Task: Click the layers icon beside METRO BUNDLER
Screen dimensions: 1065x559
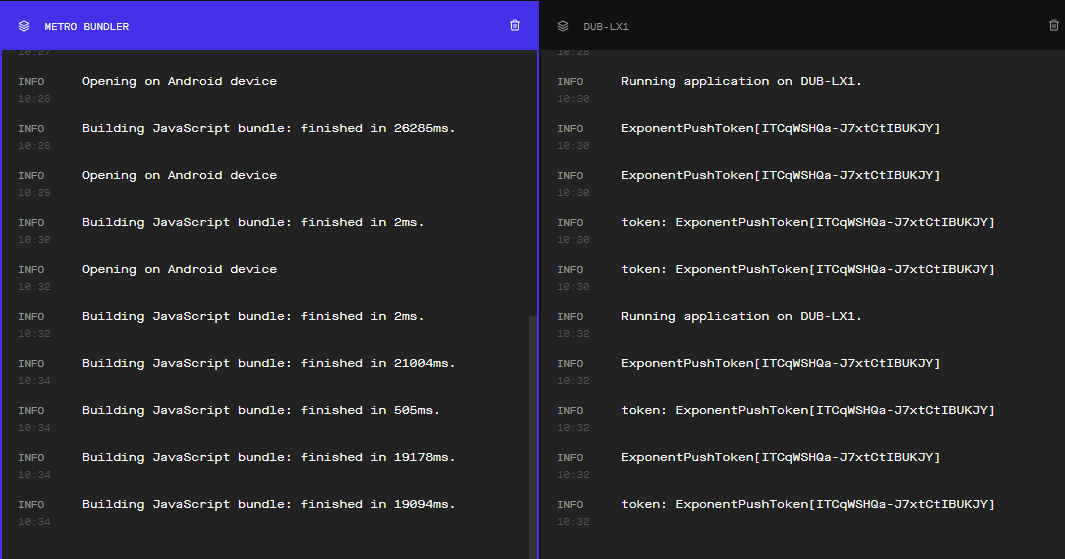Action: click(24, 26)
